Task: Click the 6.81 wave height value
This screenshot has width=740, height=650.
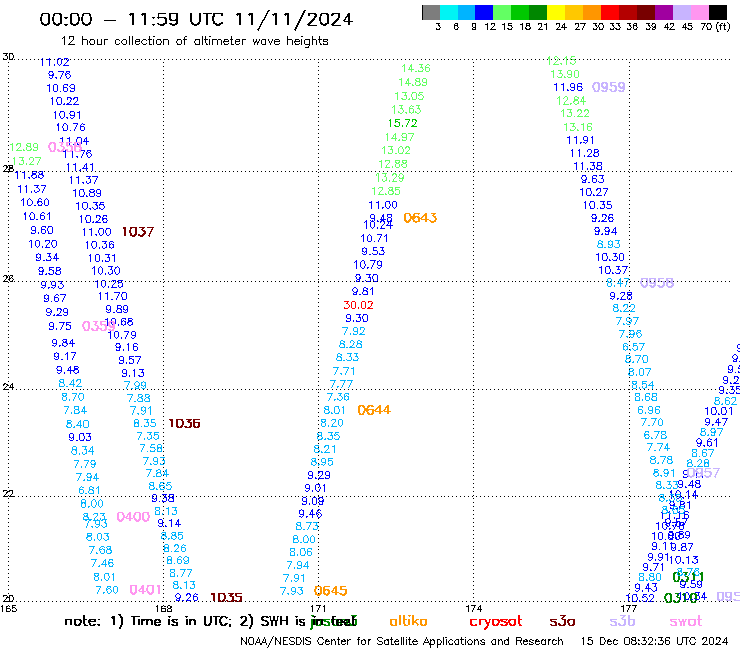Action: tap(89, 490)
